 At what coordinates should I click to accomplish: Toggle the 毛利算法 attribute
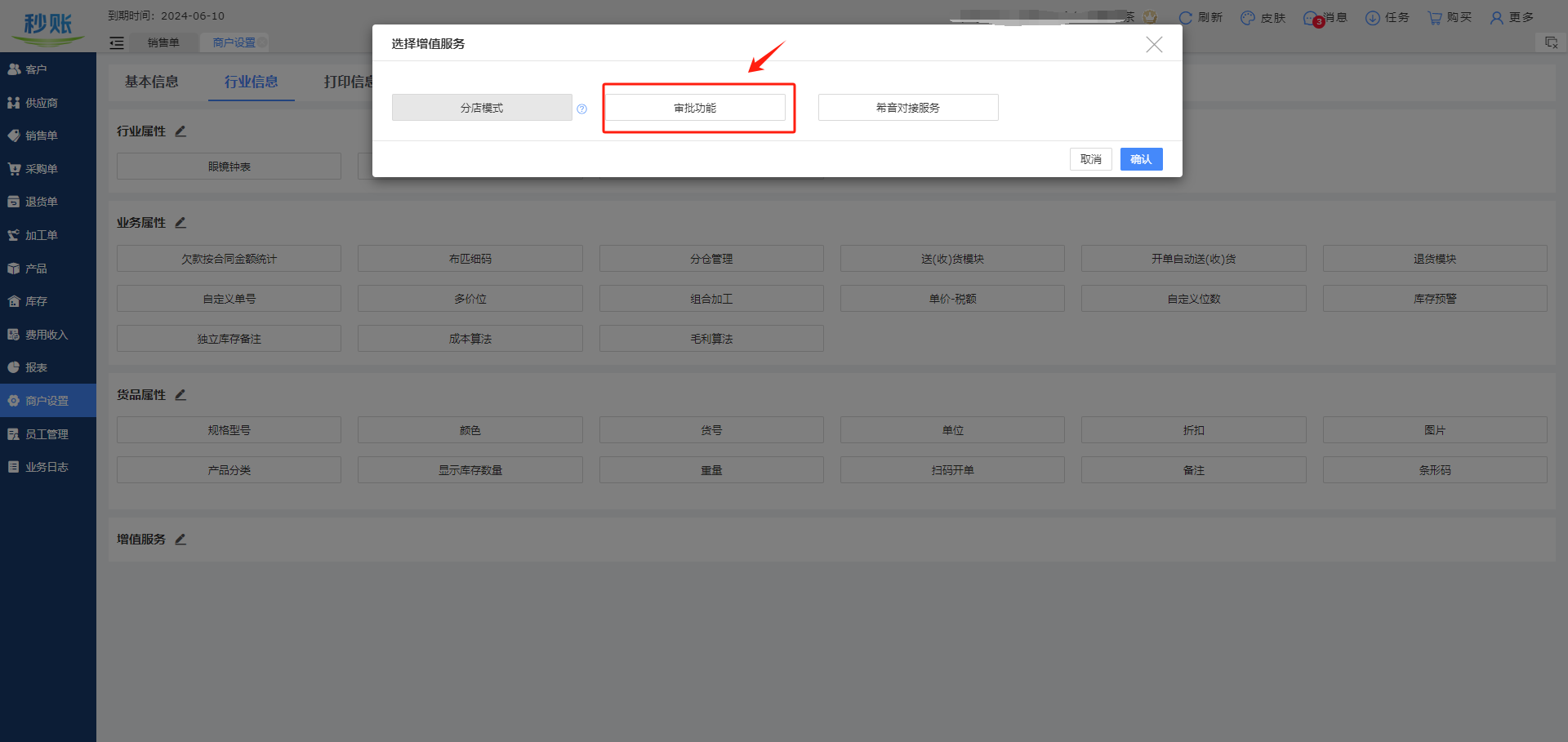click(711, 339)
